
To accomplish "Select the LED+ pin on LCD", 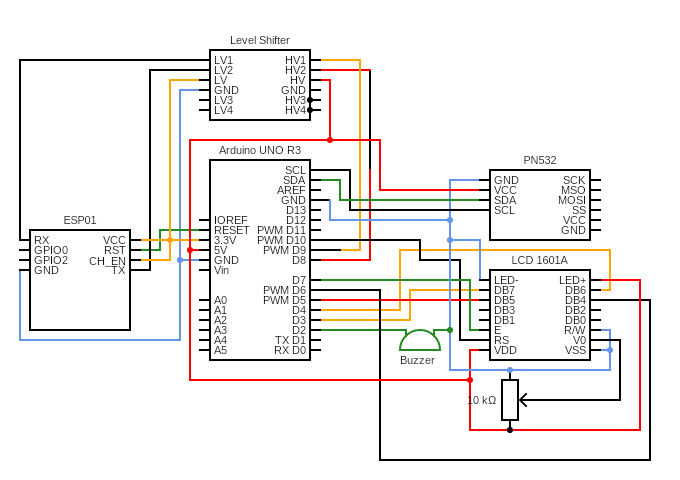I will click(572, 280).
